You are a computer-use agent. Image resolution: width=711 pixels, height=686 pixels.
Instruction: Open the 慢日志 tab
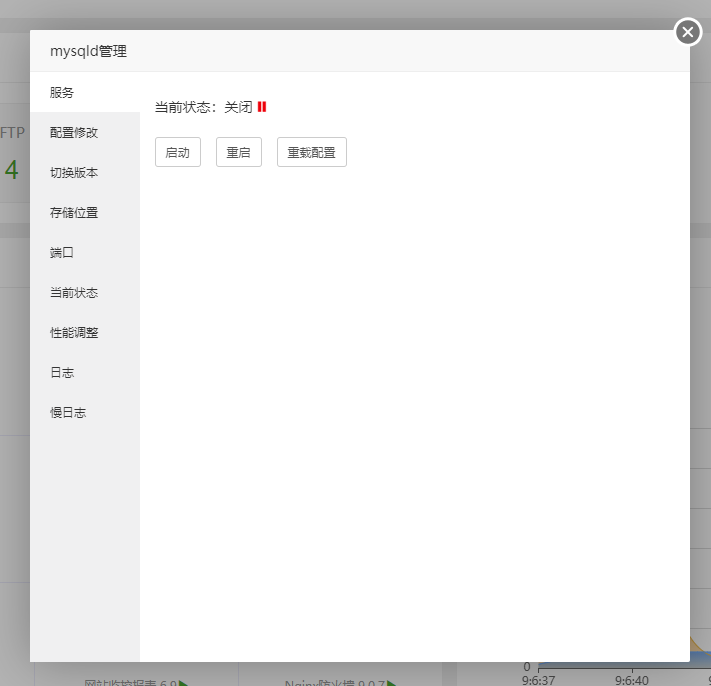85,412
